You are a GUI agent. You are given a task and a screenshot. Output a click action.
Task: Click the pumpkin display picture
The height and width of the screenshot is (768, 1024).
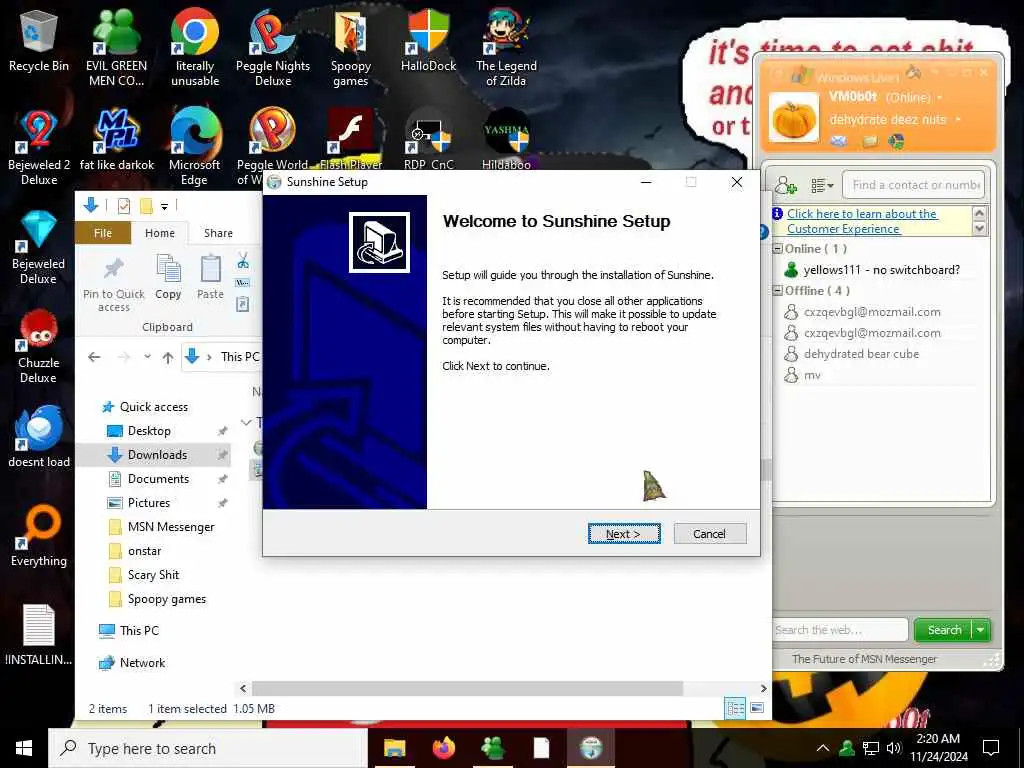tap(794, 118)
